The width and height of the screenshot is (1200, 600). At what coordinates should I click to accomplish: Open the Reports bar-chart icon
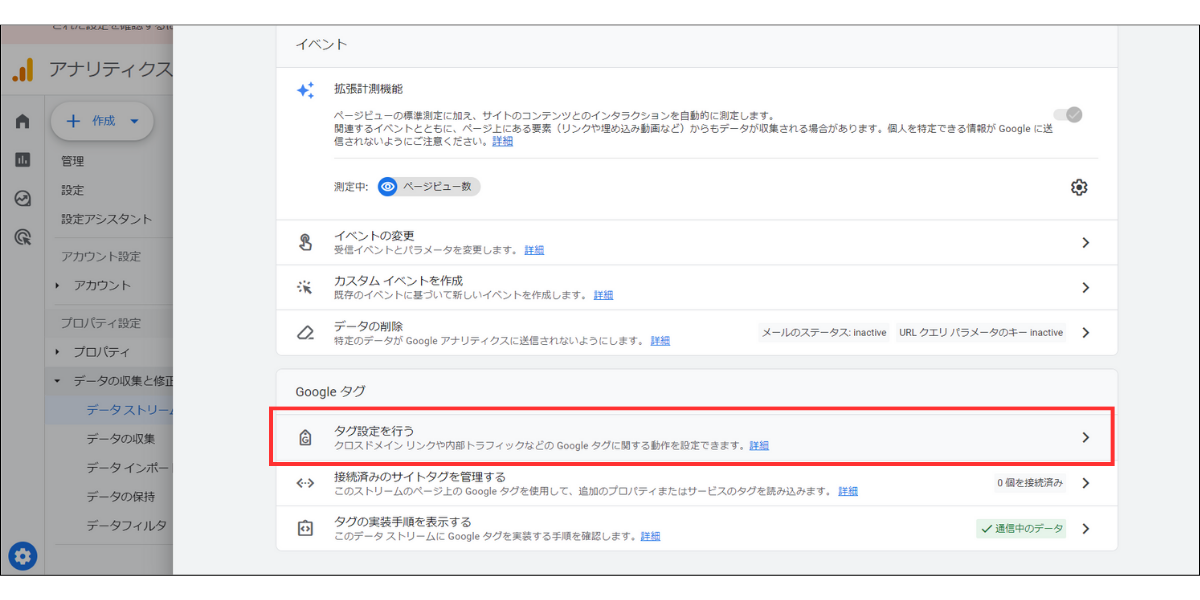click(x=22, y=160)
